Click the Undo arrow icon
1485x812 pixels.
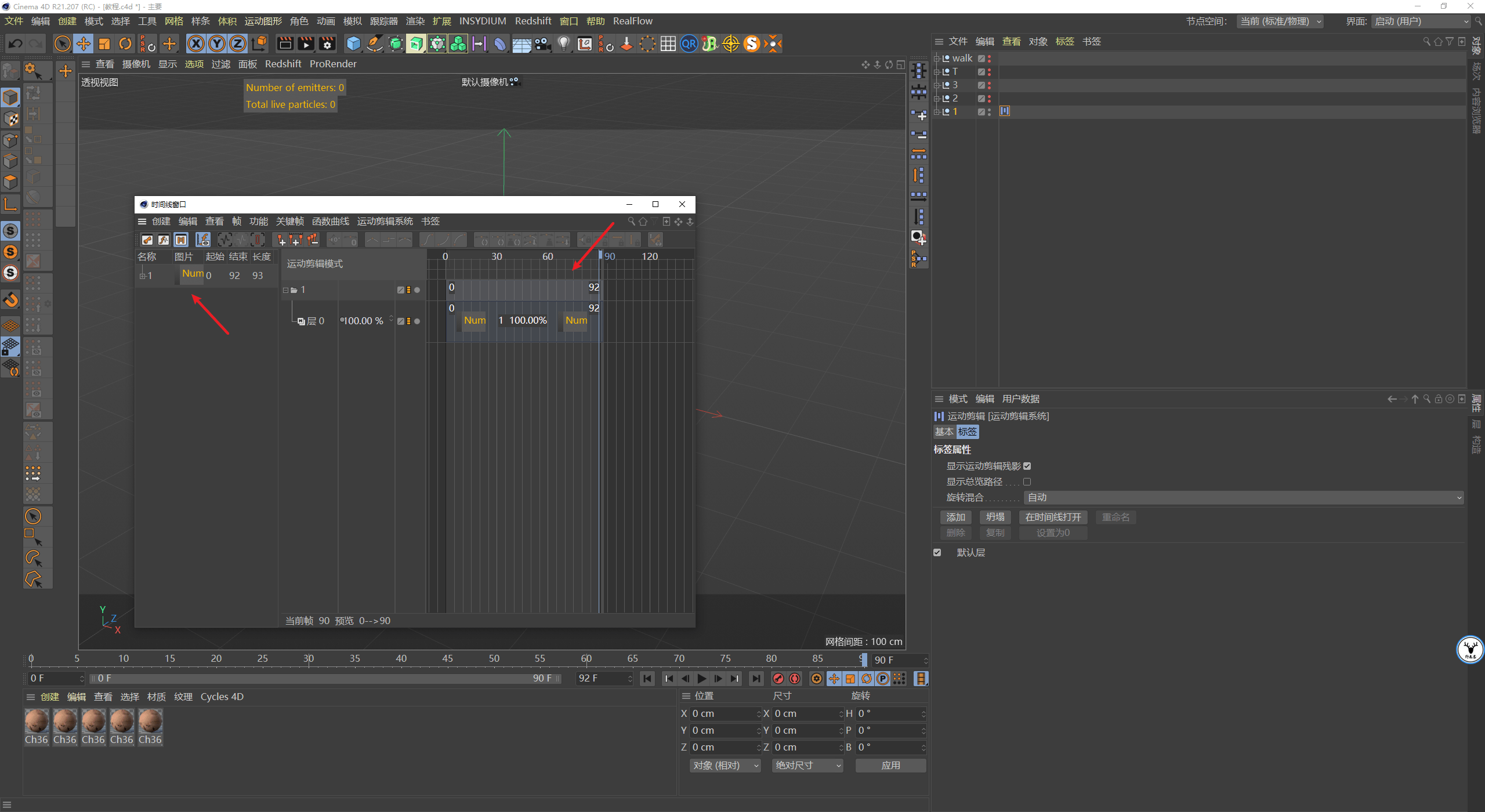(x=16, y=44)
